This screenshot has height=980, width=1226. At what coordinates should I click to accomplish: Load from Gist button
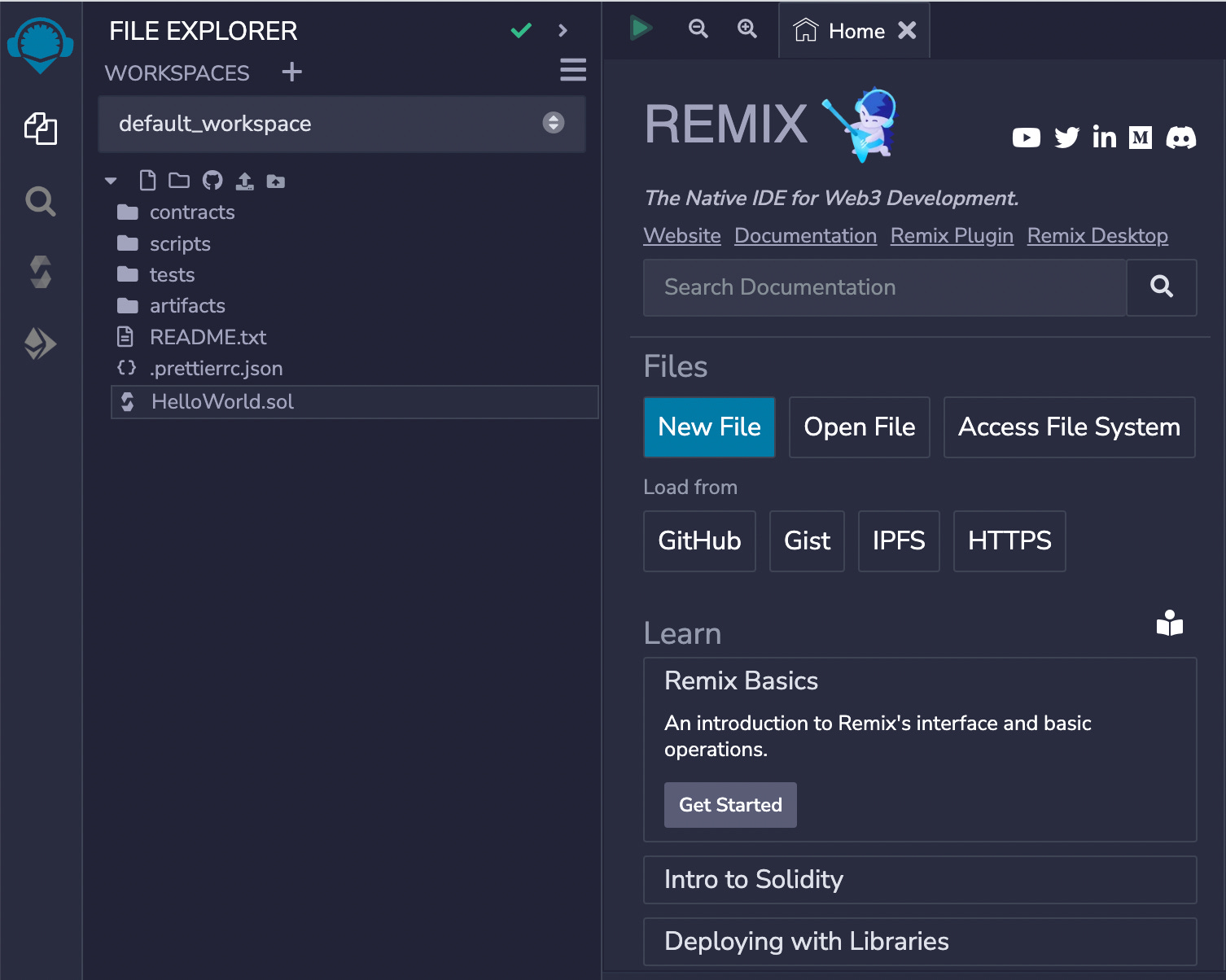(807, 541)
